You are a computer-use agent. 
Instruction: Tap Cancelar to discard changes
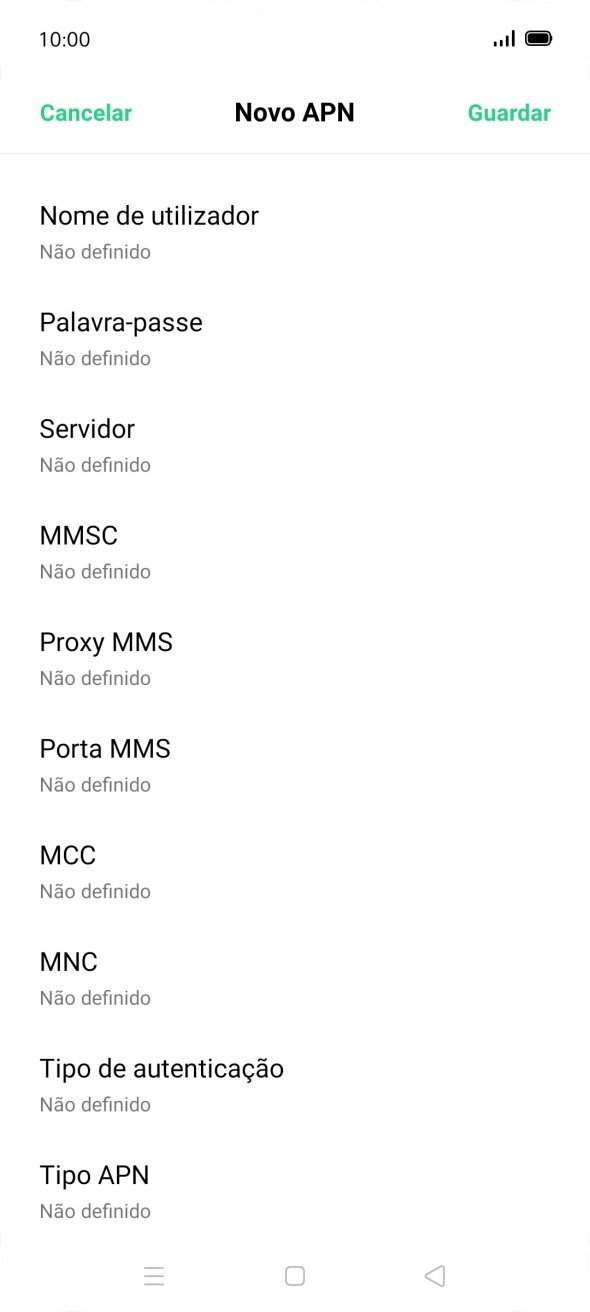pos(85,113)
